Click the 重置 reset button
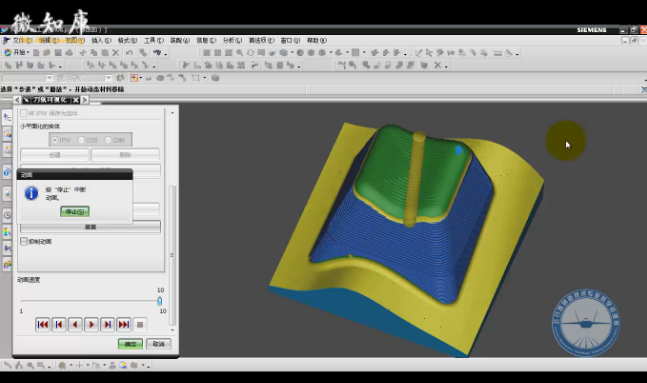The height and width of the screenshot is (383, 647). pos(90,227)
